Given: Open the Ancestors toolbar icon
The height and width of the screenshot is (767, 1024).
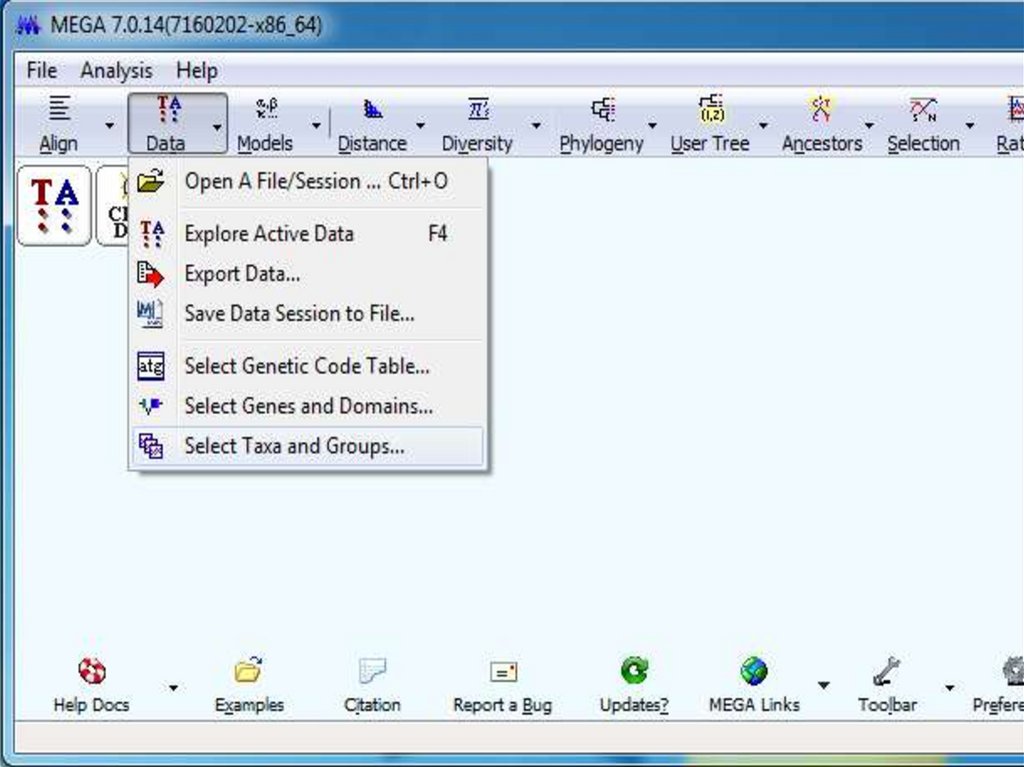Looking at the screenshot, I should (x=820, y=108).
